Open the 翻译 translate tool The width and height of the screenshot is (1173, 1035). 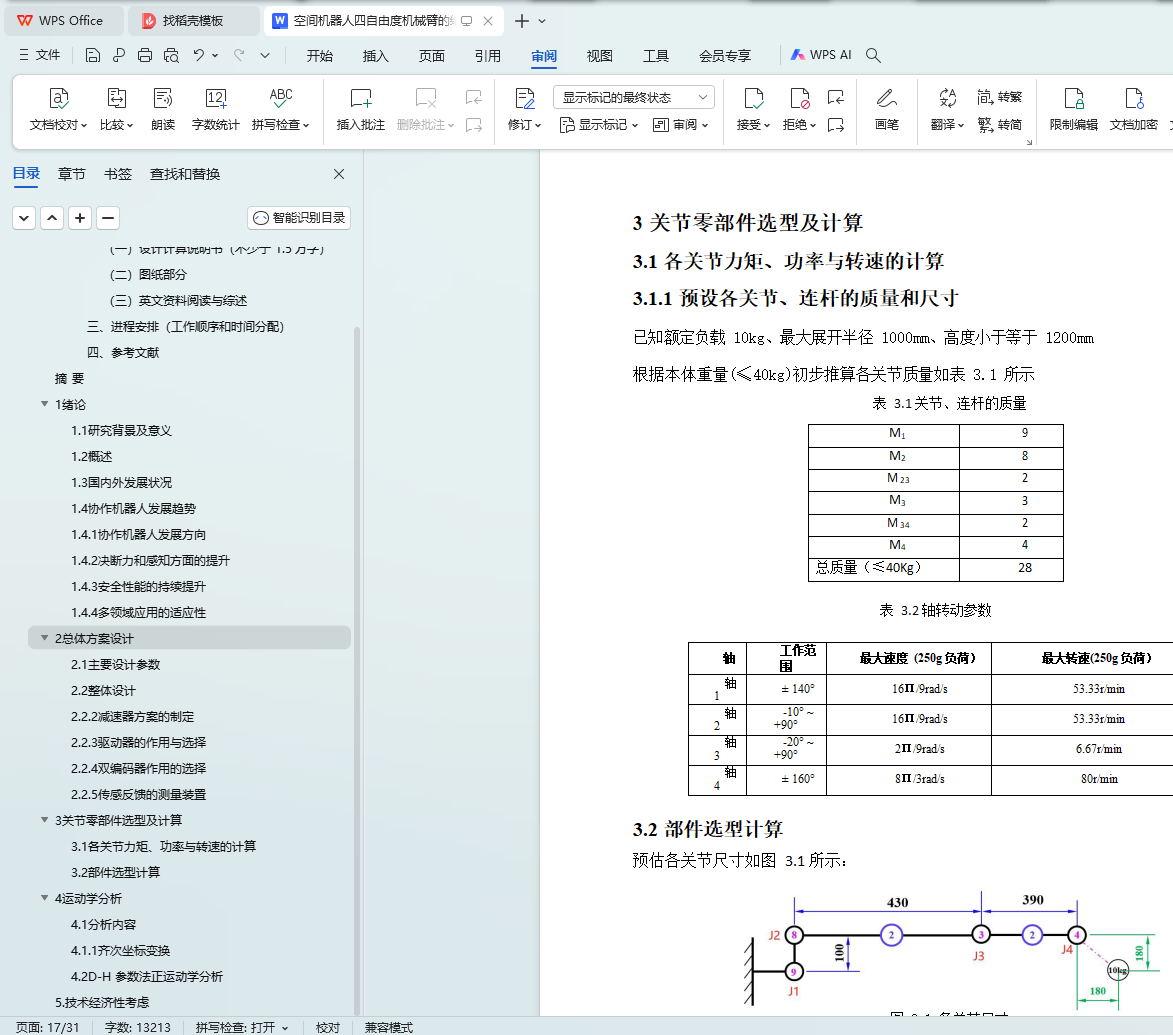(947, 109)
